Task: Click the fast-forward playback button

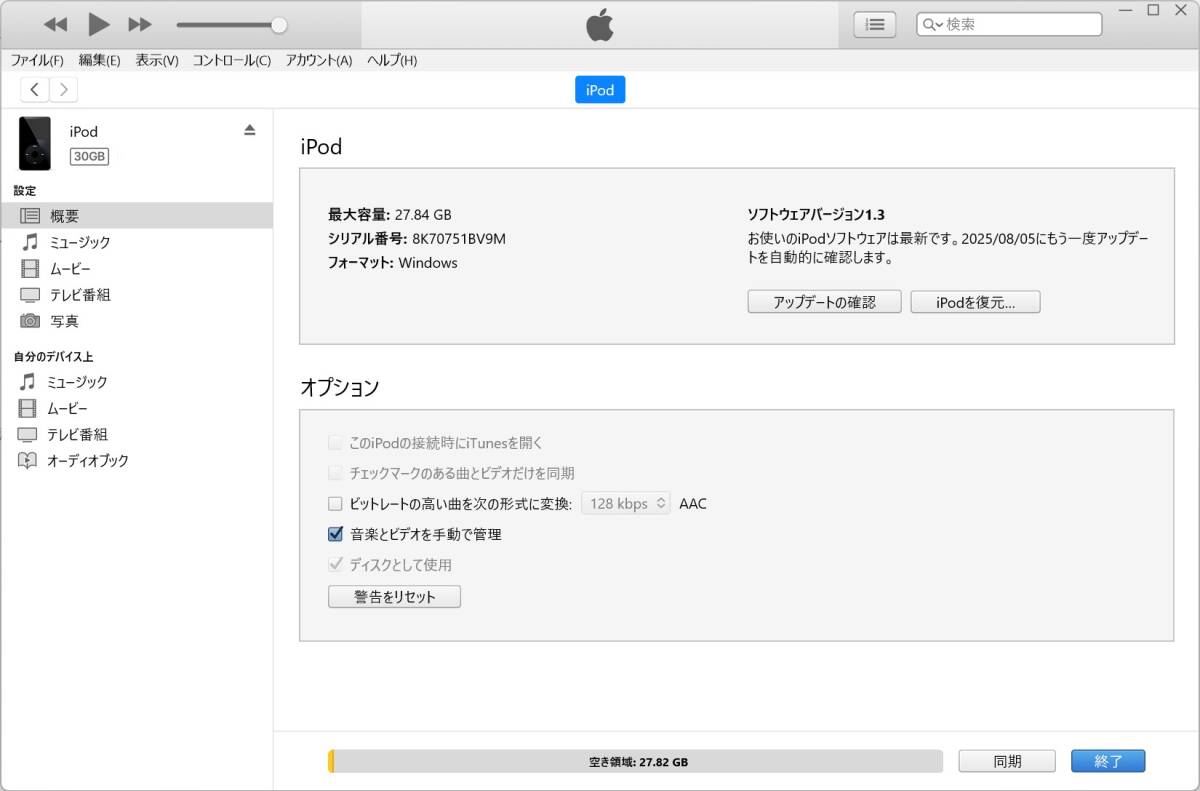Action: click(140, 25)
